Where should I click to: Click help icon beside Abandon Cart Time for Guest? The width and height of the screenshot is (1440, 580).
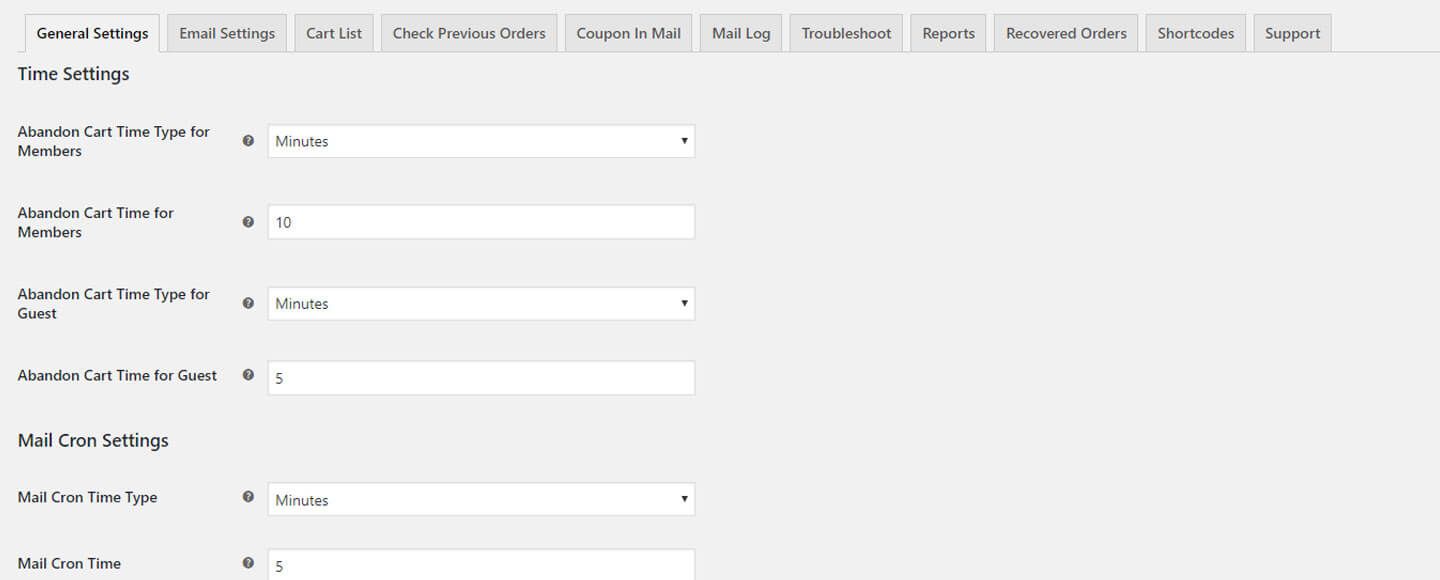click(x=248, y=375)
